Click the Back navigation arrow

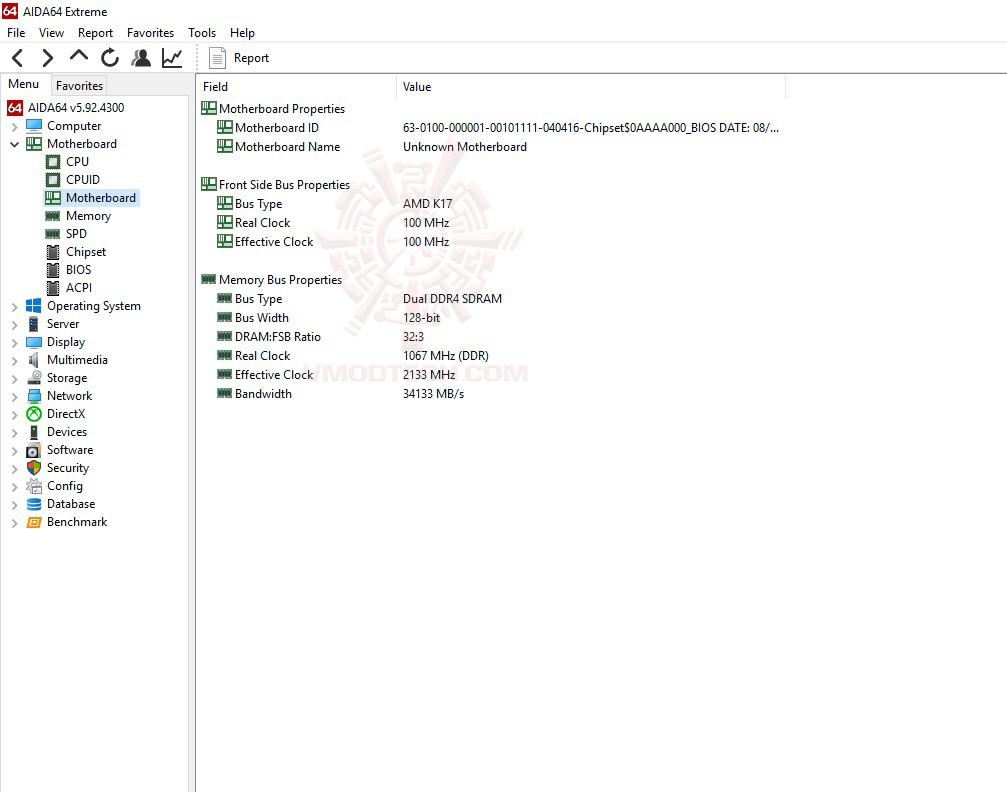pyautogui.click(x=18, y=58)
